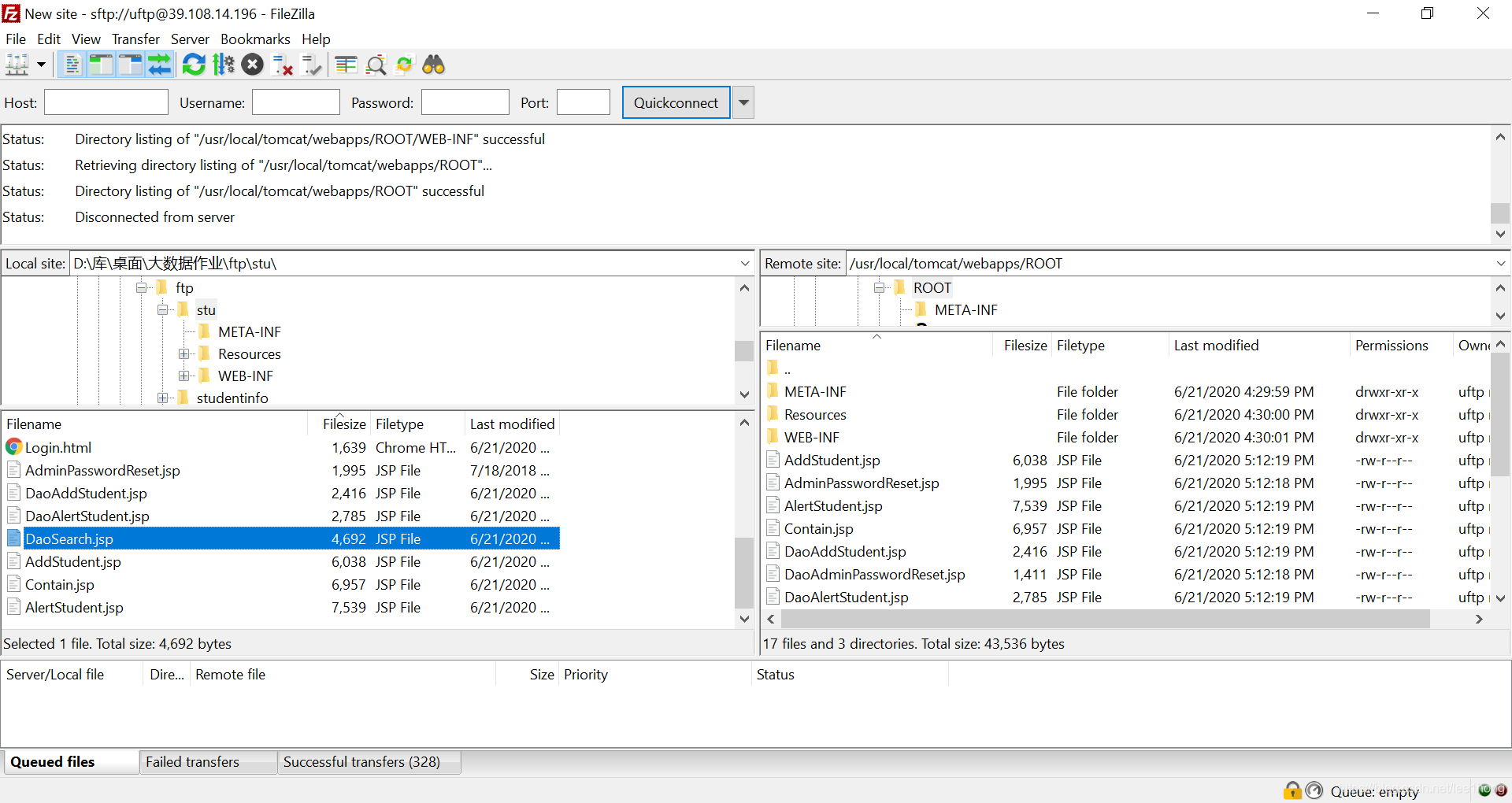Expand the local WEB-INF folder
Screen dimensions: 1512x803
[x=184, y=376]
